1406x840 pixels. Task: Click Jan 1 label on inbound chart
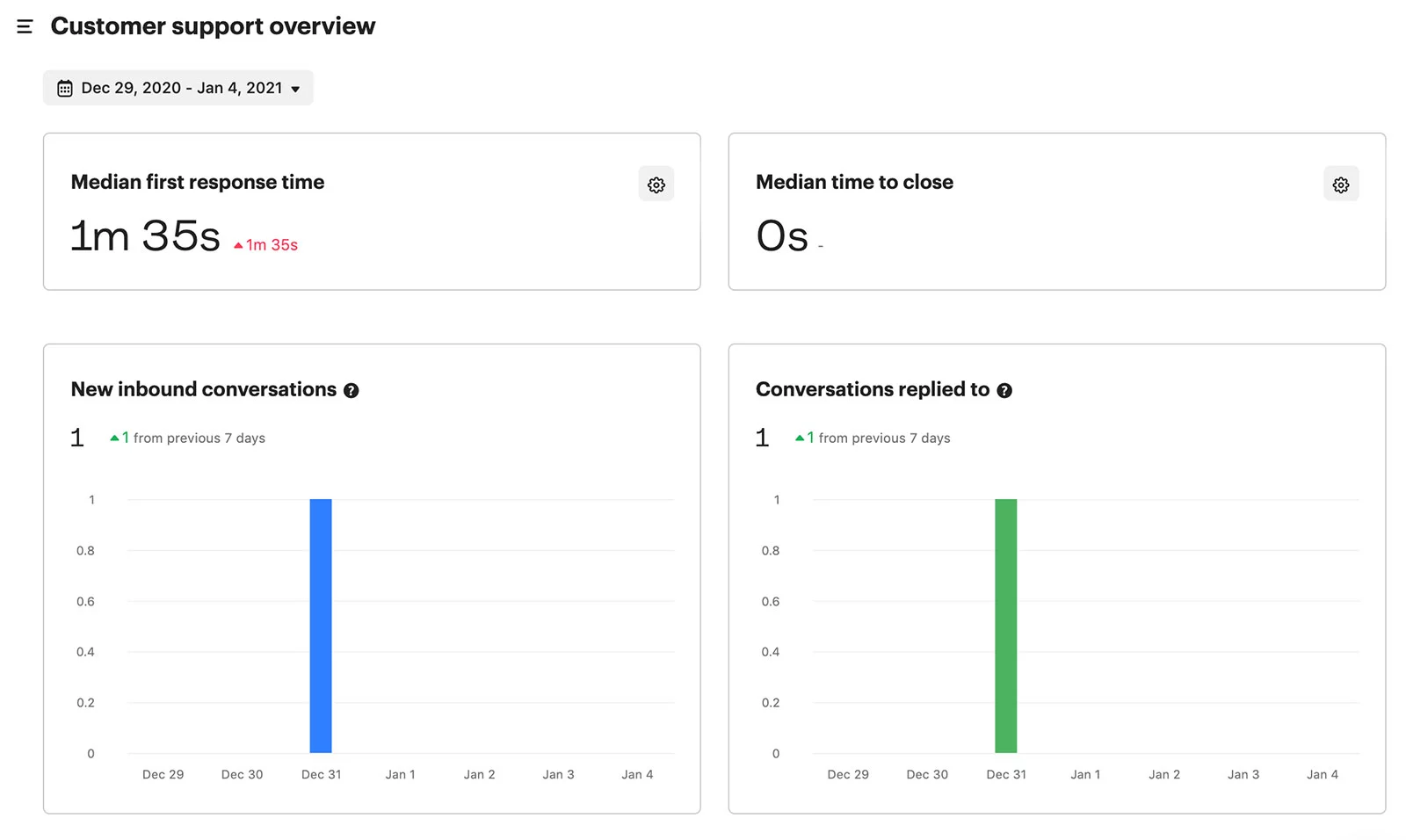pos(401,774)
